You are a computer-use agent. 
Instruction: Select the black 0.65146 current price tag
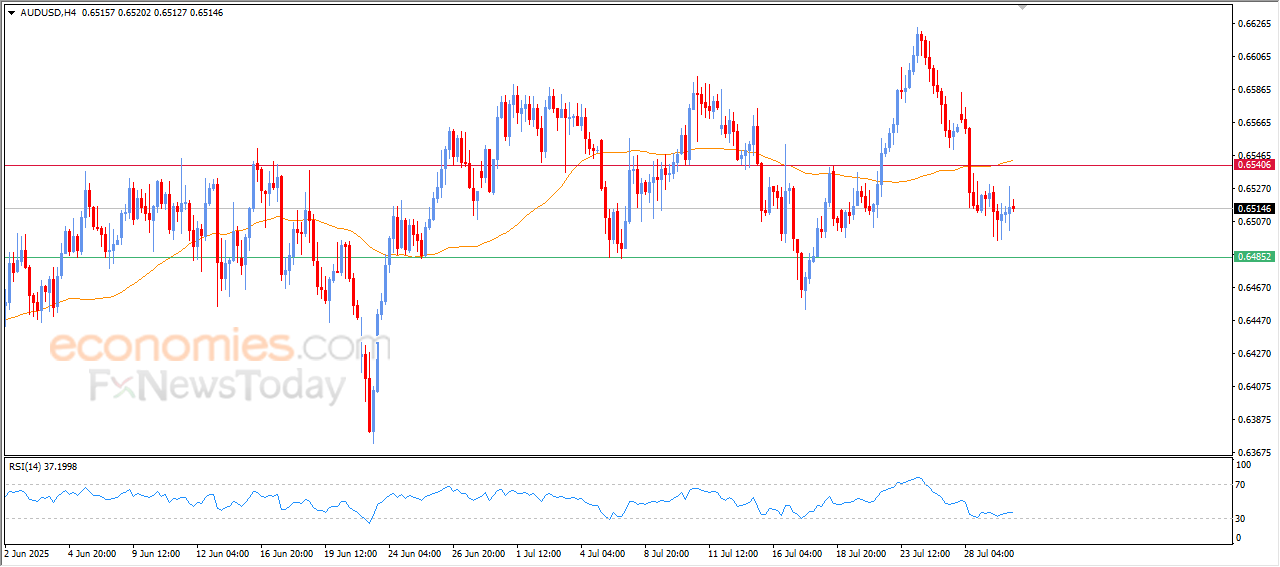pos(1254,208)
